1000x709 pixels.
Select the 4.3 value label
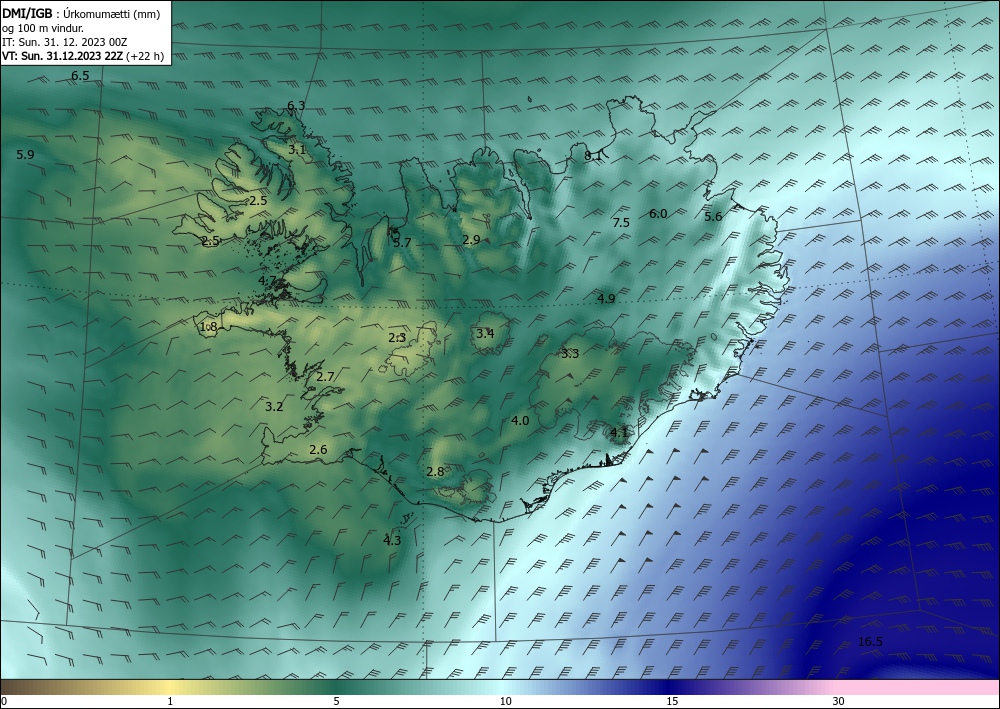(392, 541)
